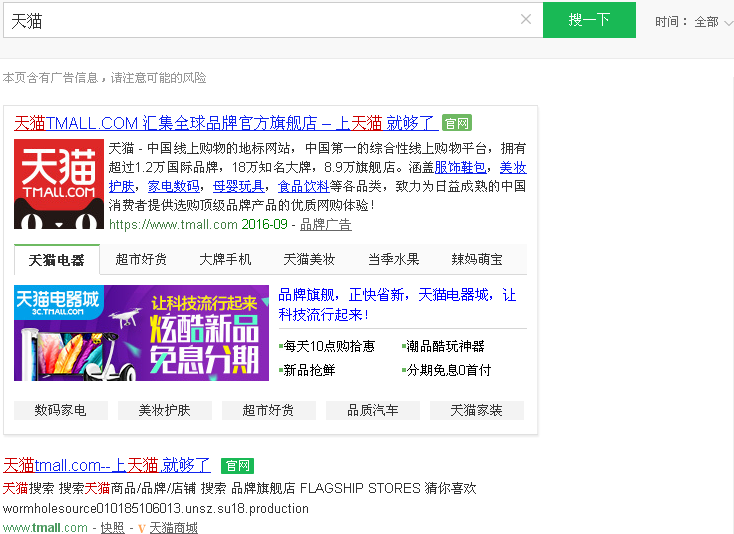Open the 天猫商城 verified link
The image size is (734, 534).
pos(174,527)
